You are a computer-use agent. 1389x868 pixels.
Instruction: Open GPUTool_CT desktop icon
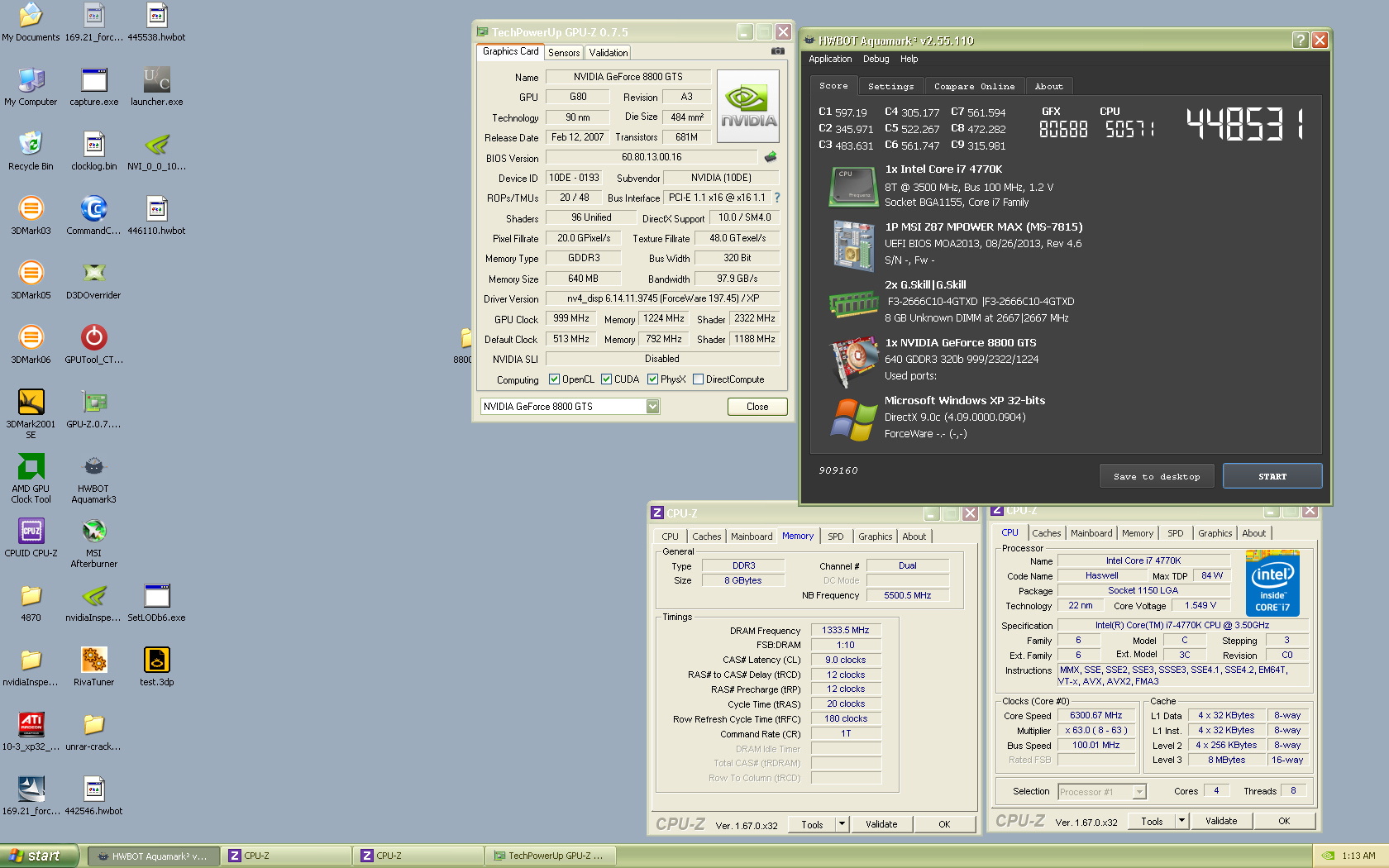click(x=93, y=345)
